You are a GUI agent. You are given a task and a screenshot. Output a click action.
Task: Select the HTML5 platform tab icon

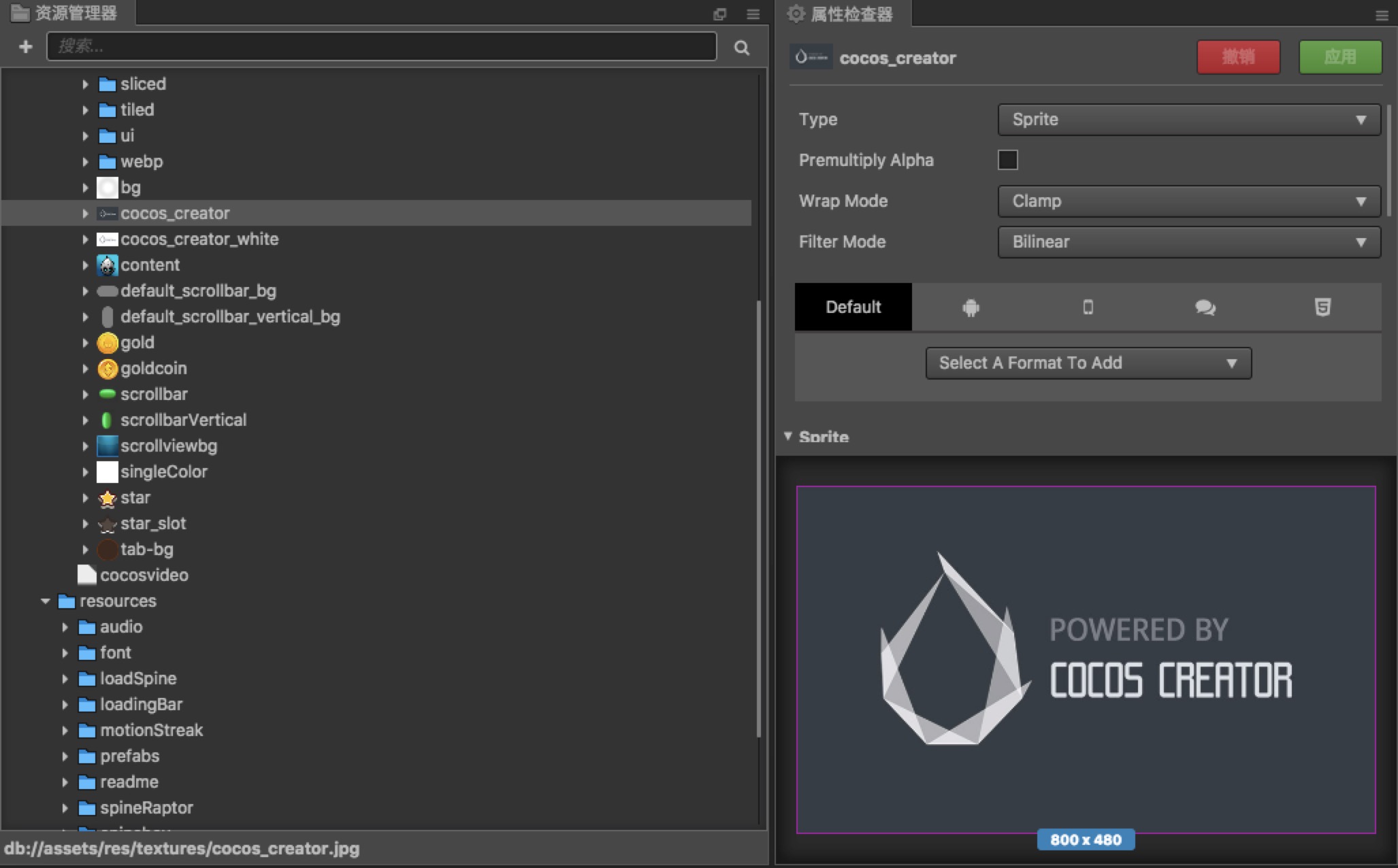(x=1322, y=307)
